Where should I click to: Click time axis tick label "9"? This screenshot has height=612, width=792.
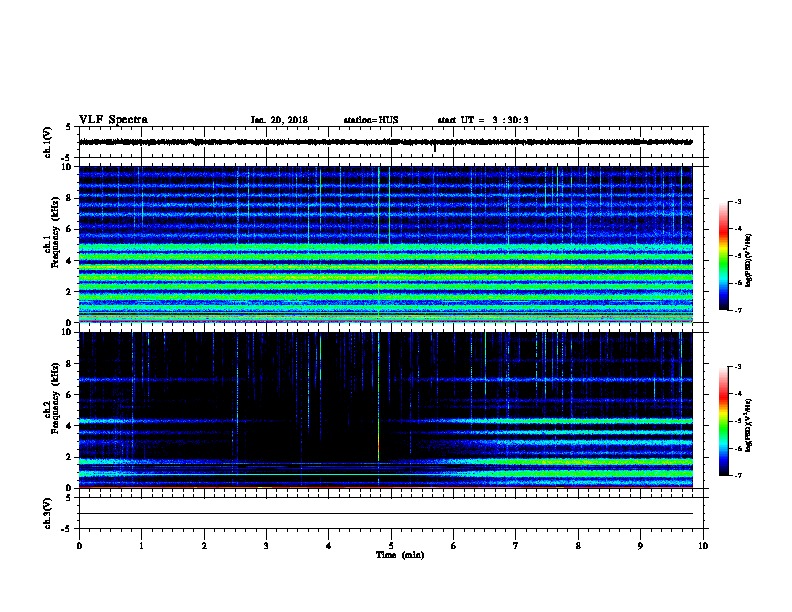click(640, 546)
